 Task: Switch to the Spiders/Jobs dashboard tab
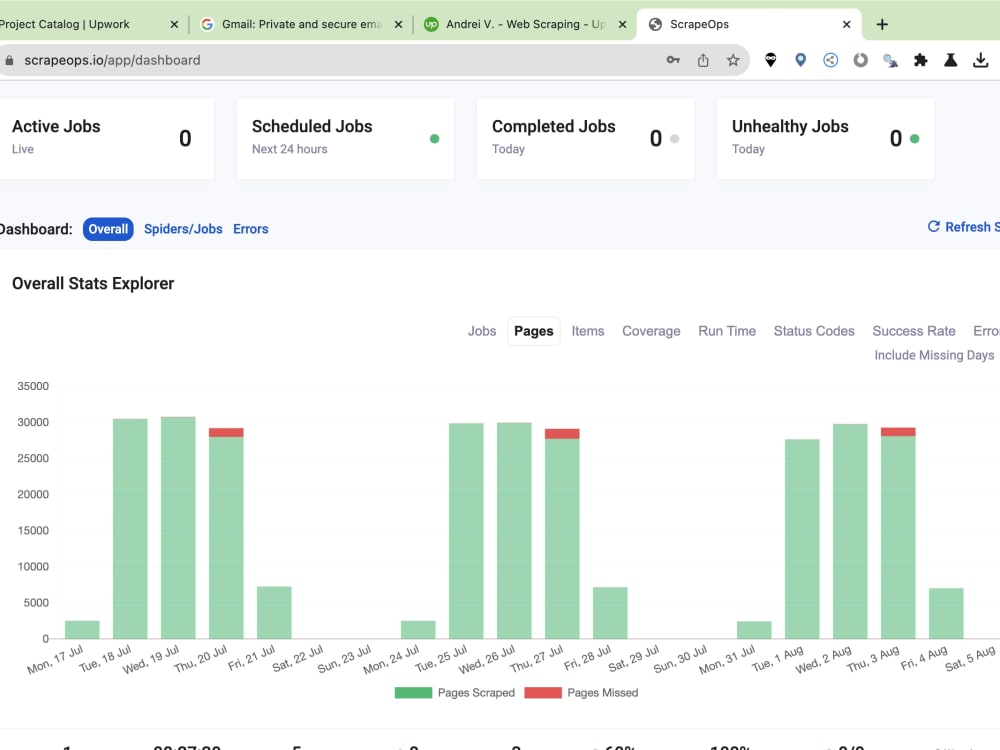click(x=183, y=229)
